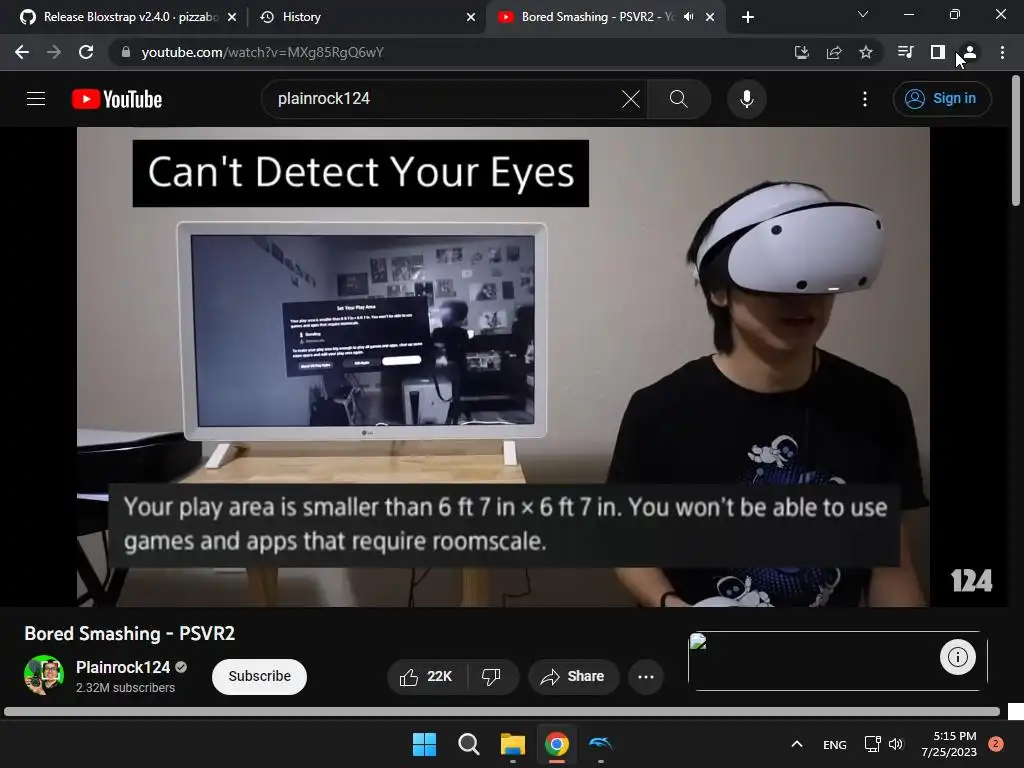Screen dimensions: 1024x768
Task: Click the video title Bored Smashing - PSVR2
Action: 129,633
